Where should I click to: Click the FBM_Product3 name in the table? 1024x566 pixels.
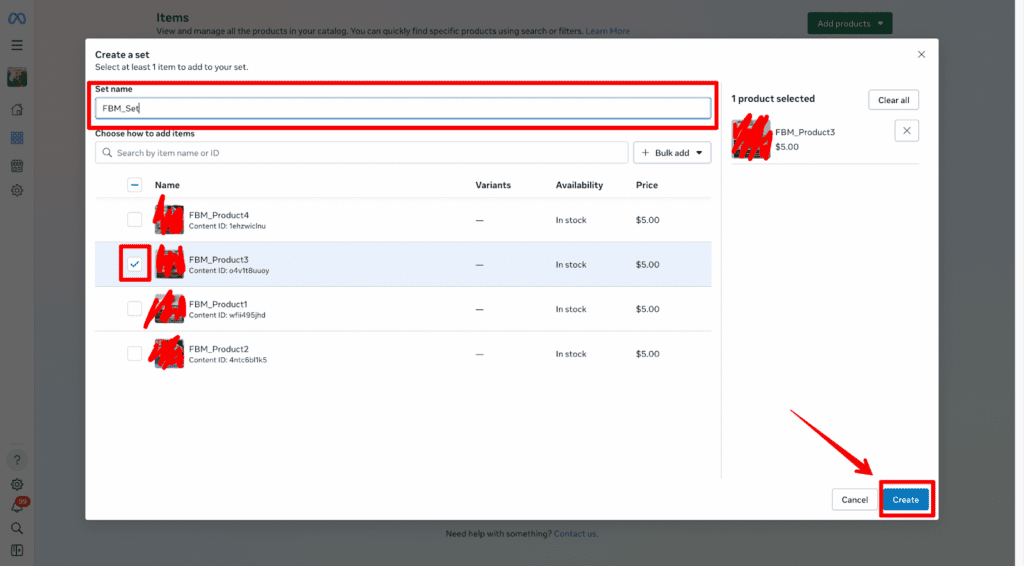tap(219, 259)
